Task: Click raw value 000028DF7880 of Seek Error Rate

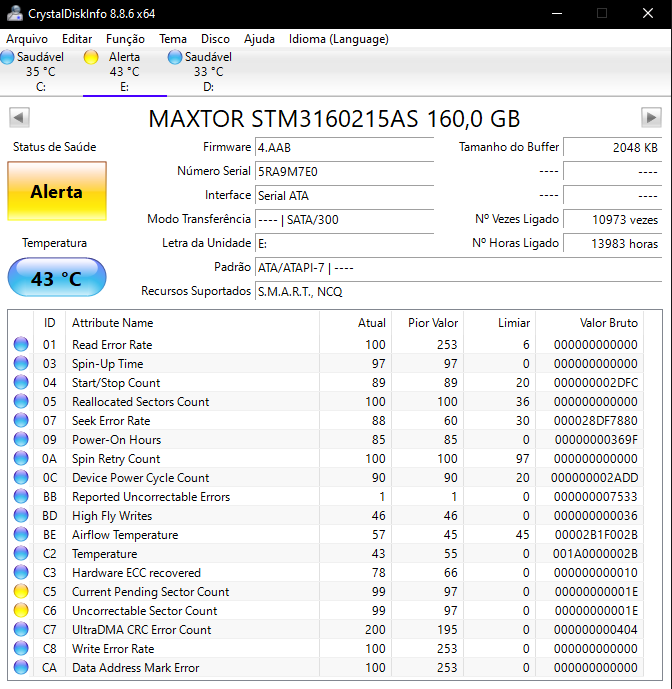Action: (596, 421)
